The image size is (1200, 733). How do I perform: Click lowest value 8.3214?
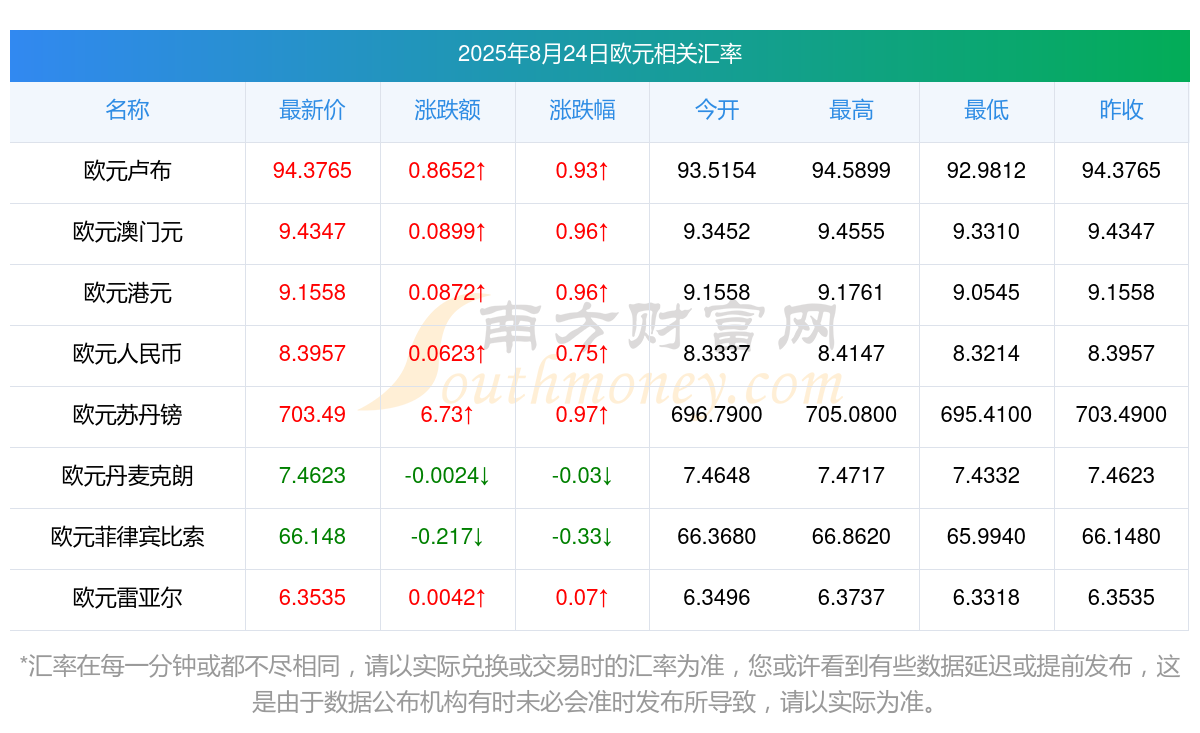tap(986, 354)
